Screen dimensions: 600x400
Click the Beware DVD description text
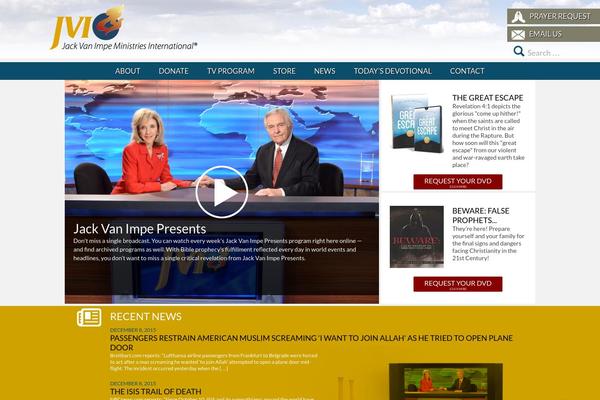click(x=488, y=243)
